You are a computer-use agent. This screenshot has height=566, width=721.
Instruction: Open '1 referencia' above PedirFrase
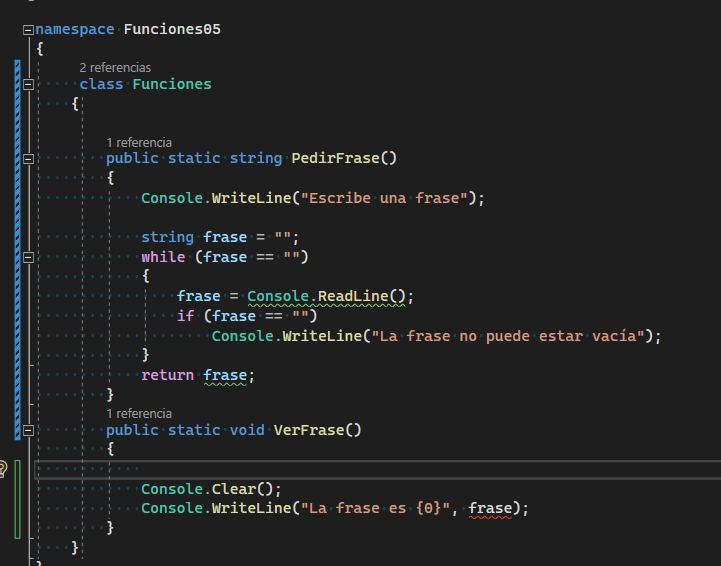coord(139,143)
